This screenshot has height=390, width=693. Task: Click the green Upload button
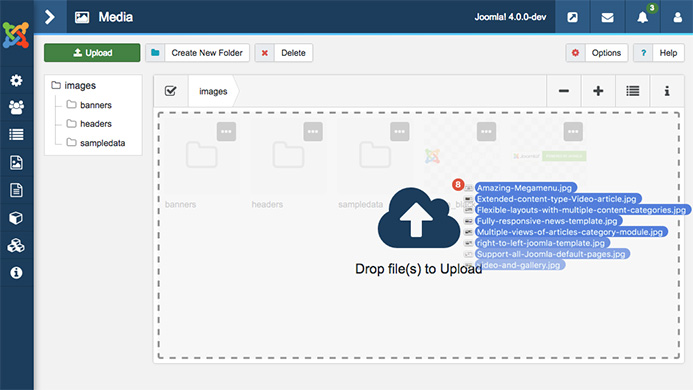tap(92, 53)
